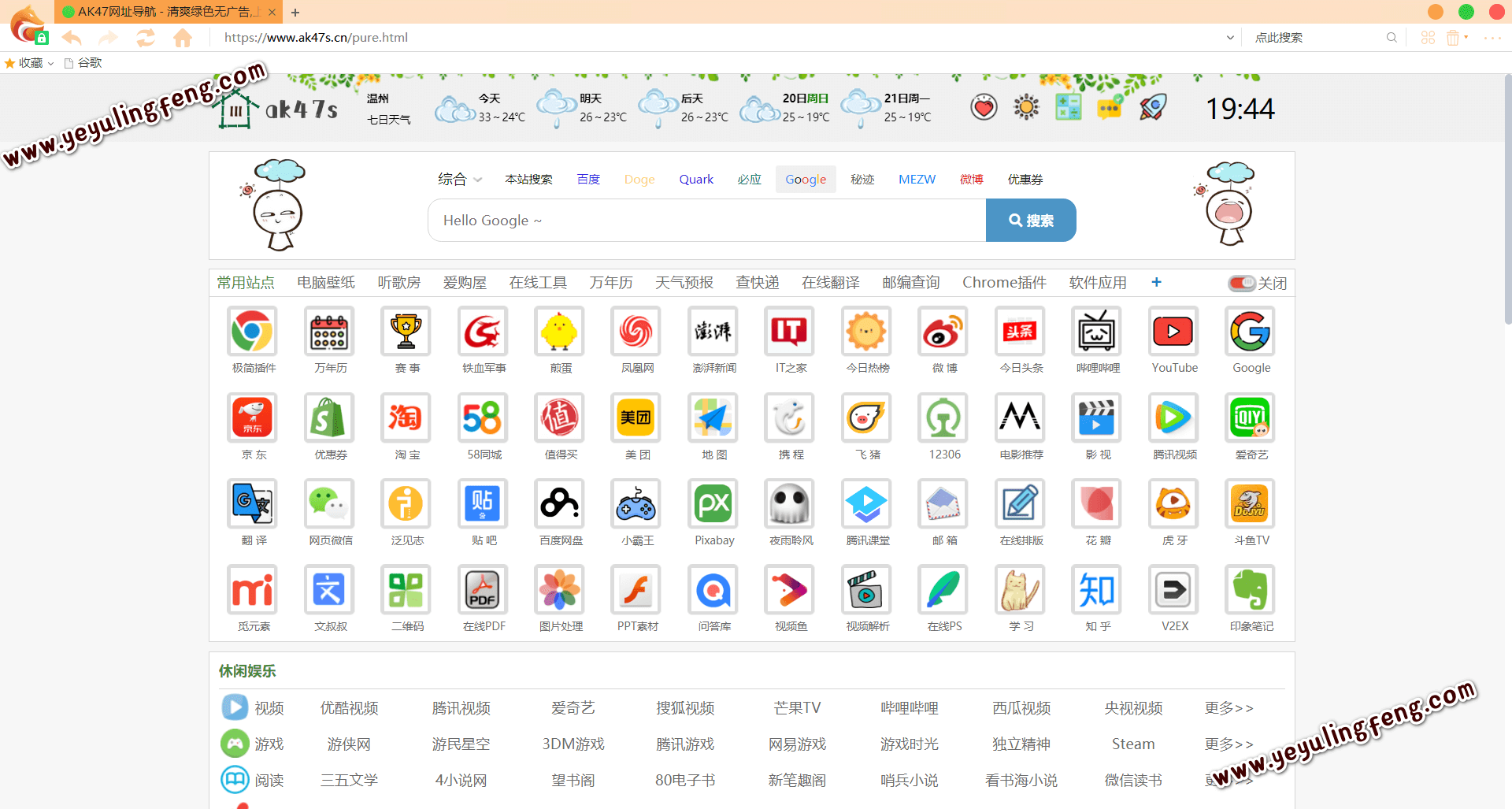Open the 58同城 icon
The height and width of the screenshot is (809, 1512).
[x=483, y=417]
